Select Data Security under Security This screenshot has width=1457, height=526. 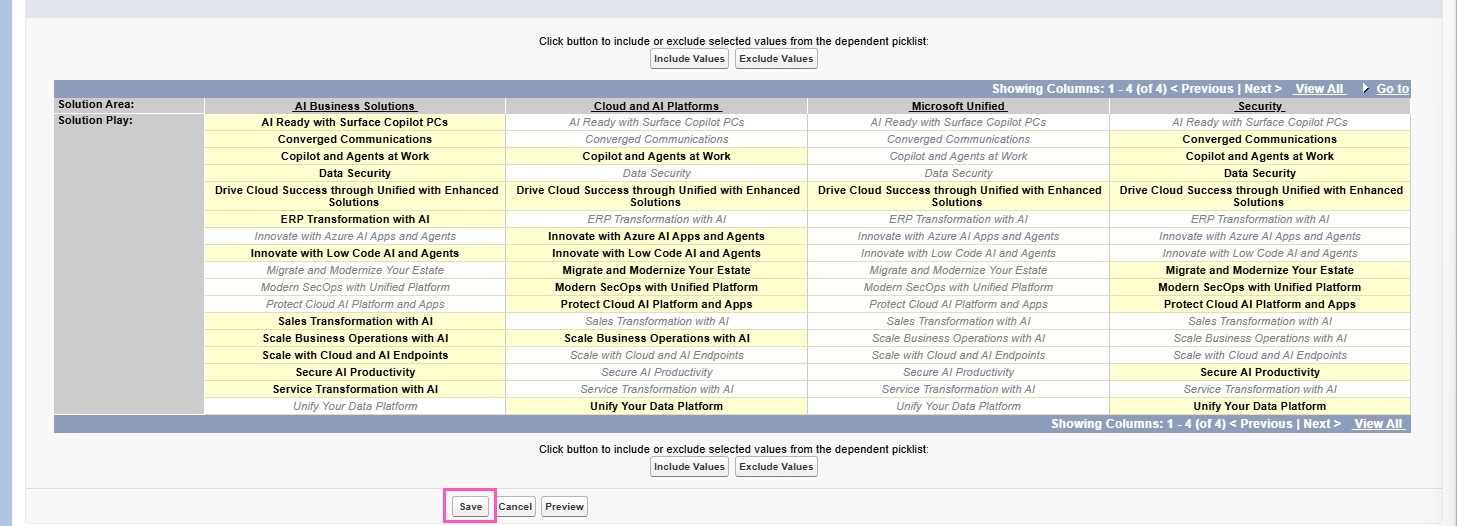[1260, 173]
